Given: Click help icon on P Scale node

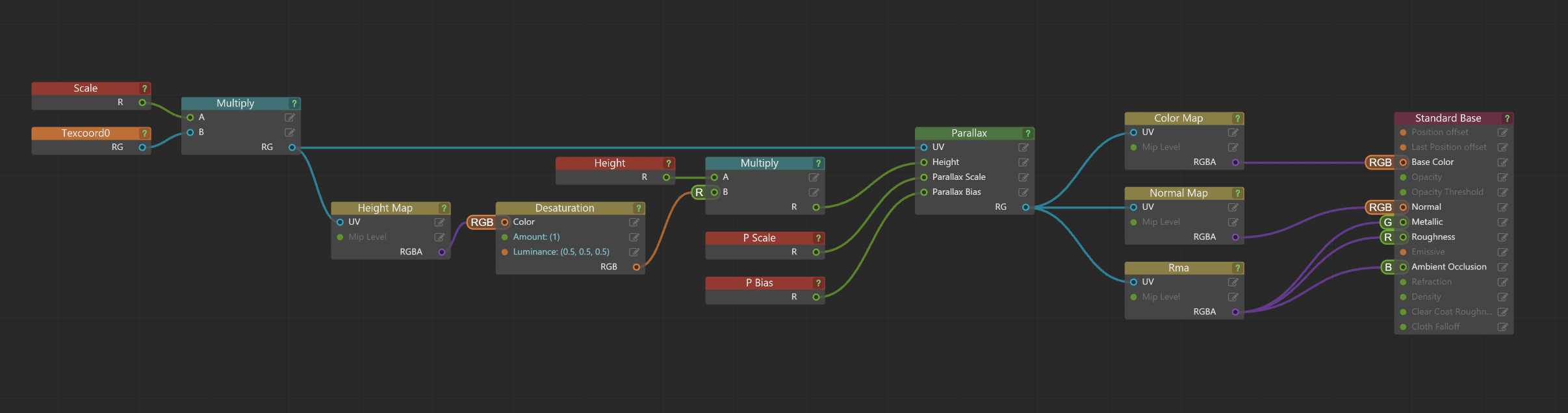Looking at the screenshot, I should click(817, 238).
